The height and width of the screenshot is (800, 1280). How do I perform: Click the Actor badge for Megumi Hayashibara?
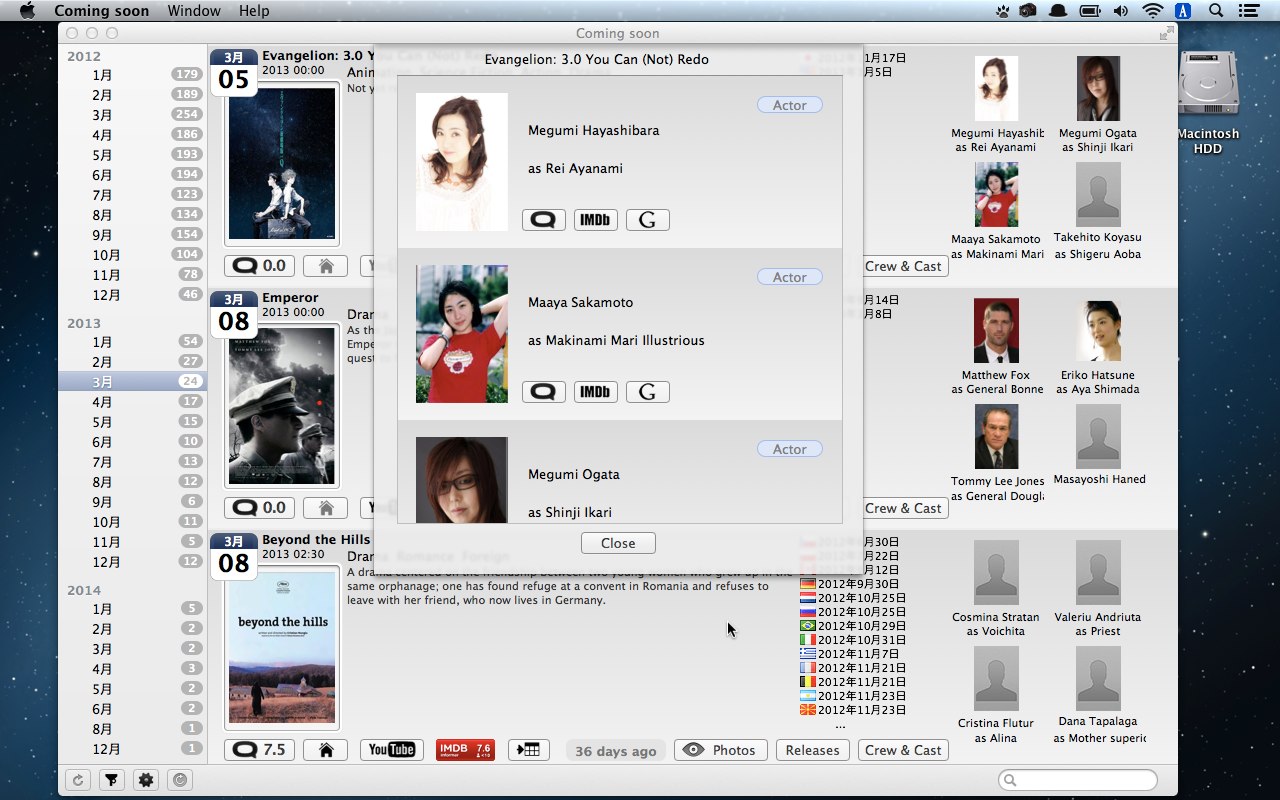(x=790, y=105)
